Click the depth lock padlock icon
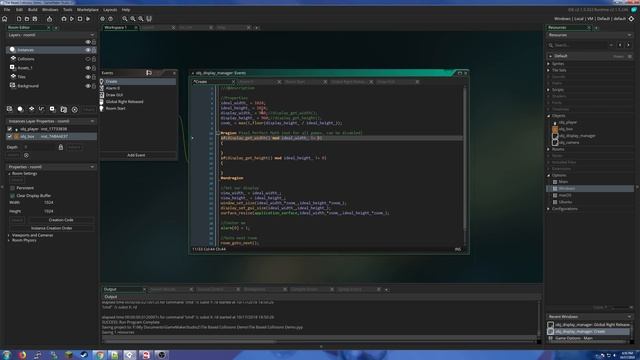Image resolution: width=640 pixels, height=360 pixels. pos(61,147)
